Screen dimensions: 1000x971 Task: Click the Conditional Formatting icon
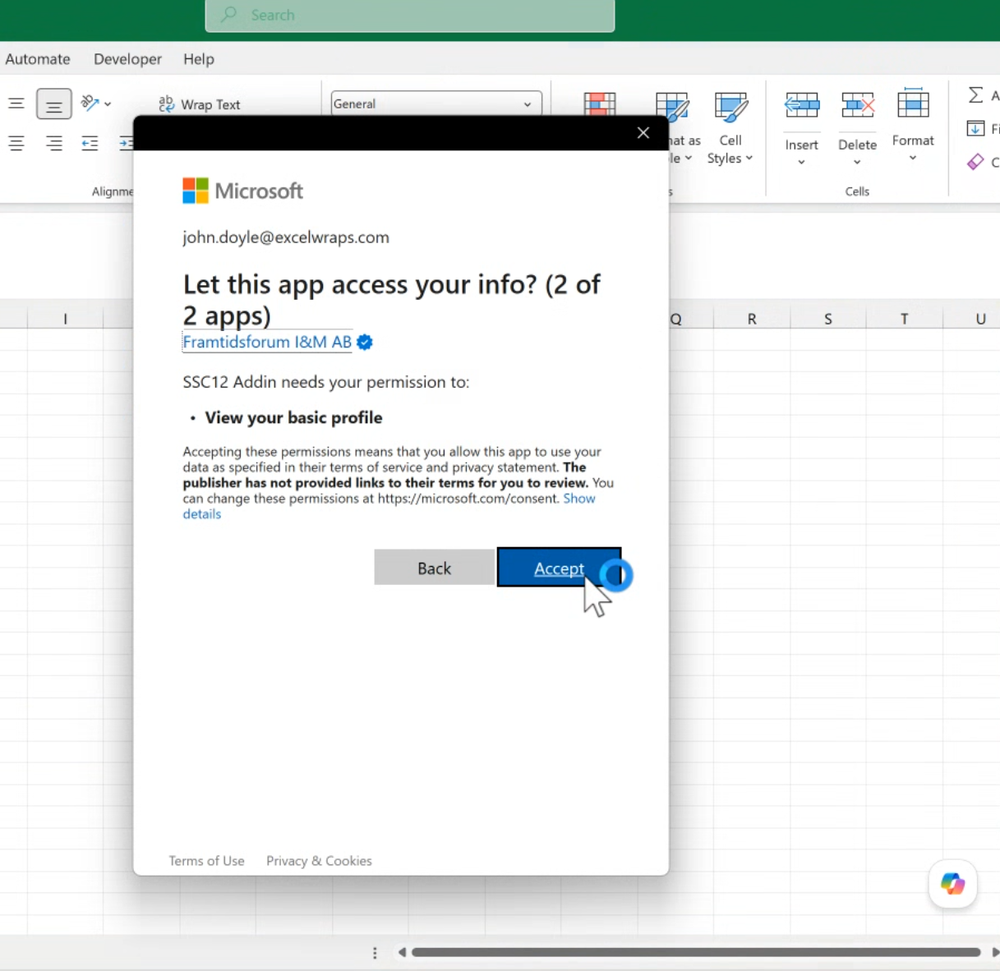(599, 104)
